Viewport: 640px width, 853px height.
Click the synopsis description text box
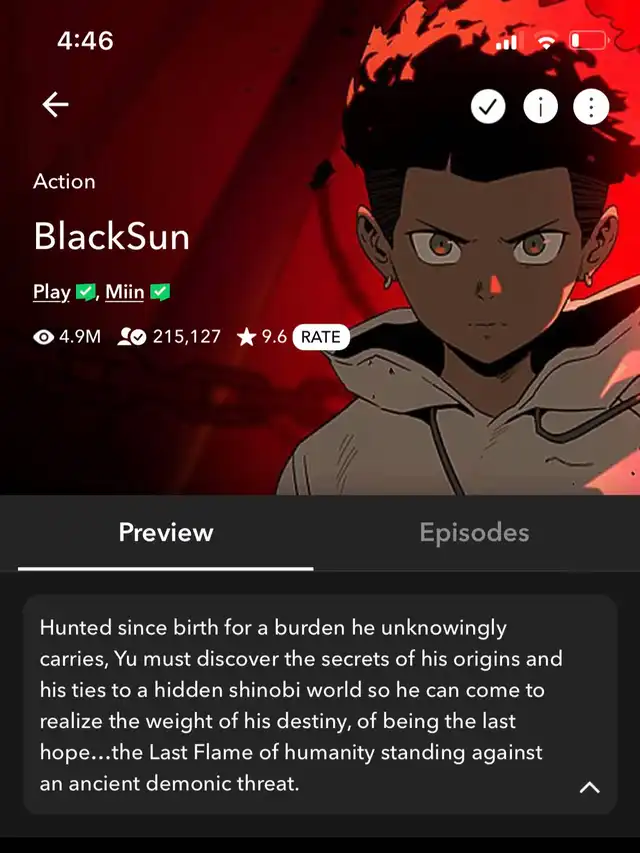320,704
